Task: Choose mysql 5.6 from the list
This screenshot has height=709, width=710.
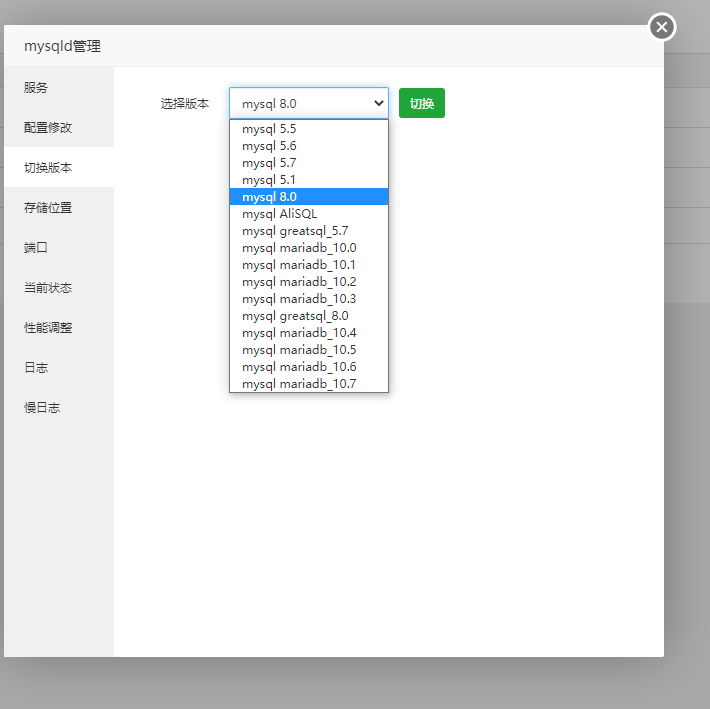Action: 309,146
